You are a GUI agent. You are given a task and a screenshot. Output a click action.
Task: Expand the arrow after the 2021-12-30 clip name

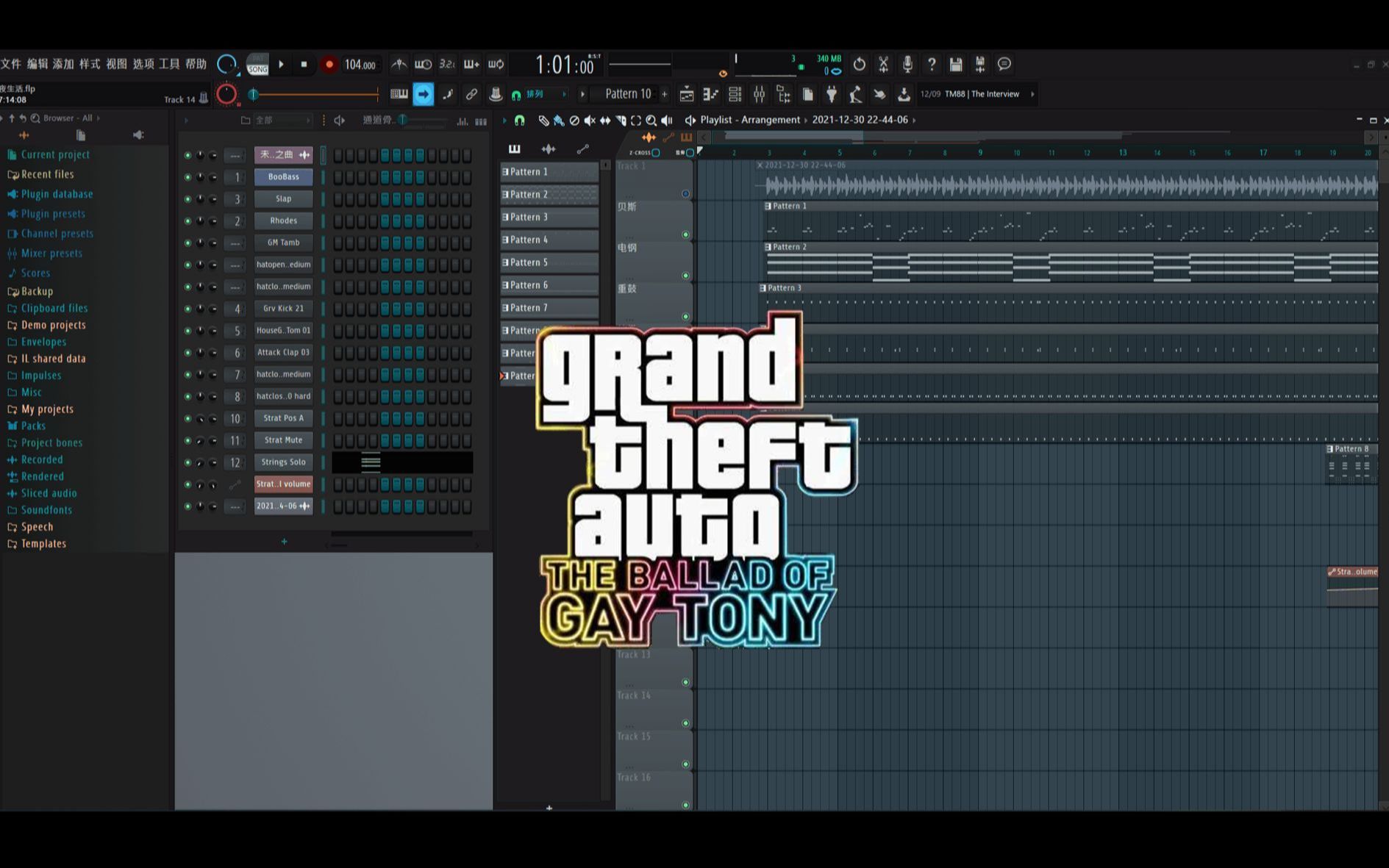pyautogui.click(x=914, y=120)
